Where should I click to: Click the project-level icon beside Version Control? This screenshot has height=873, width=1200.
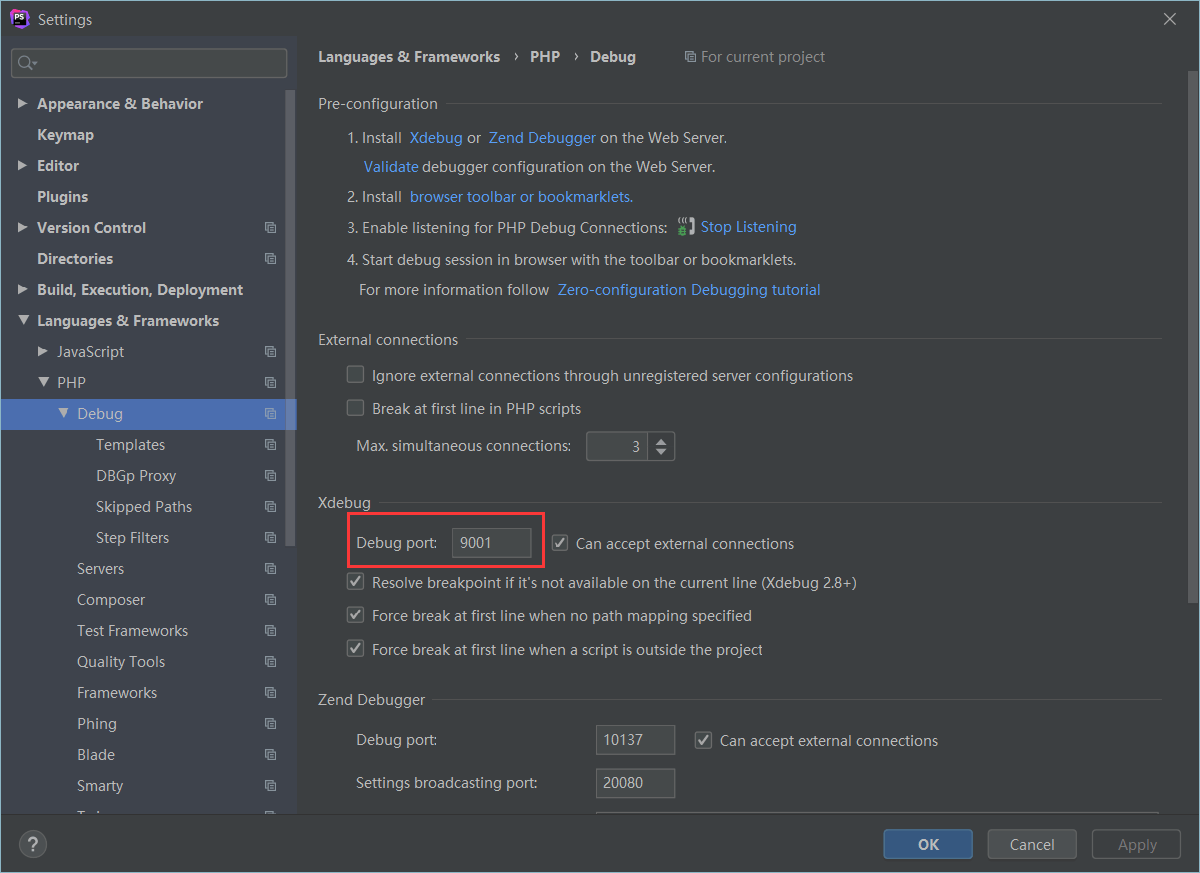[270, 228]
